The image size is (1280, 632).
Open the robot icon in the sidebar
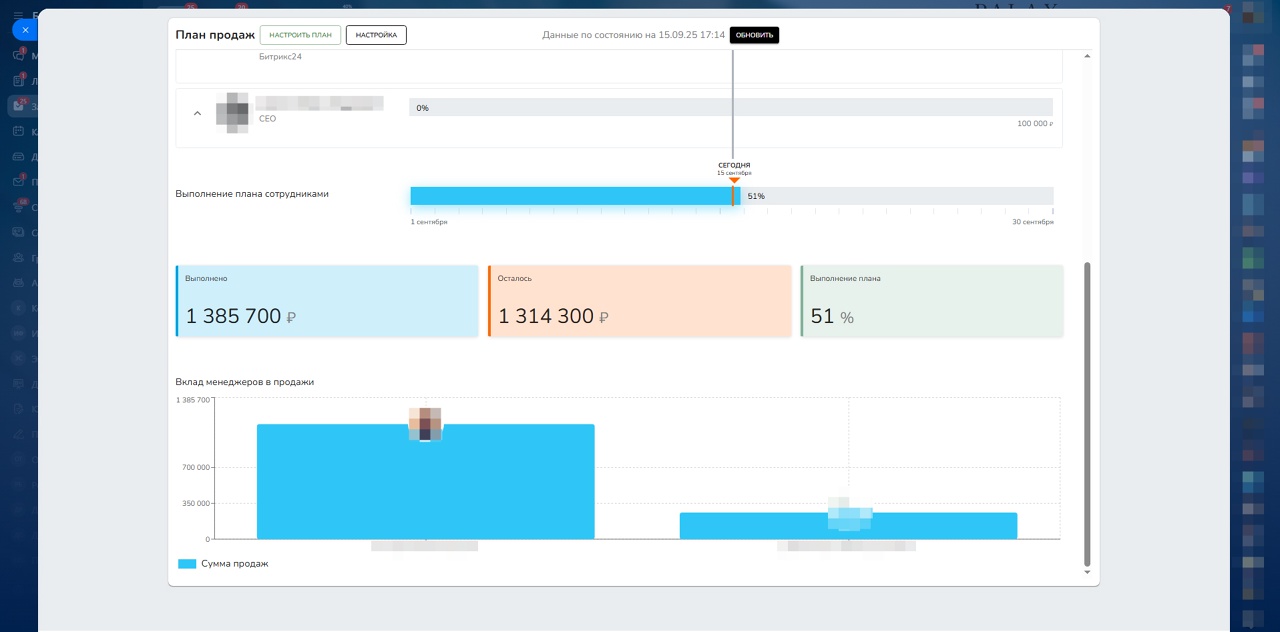(18, 282)
